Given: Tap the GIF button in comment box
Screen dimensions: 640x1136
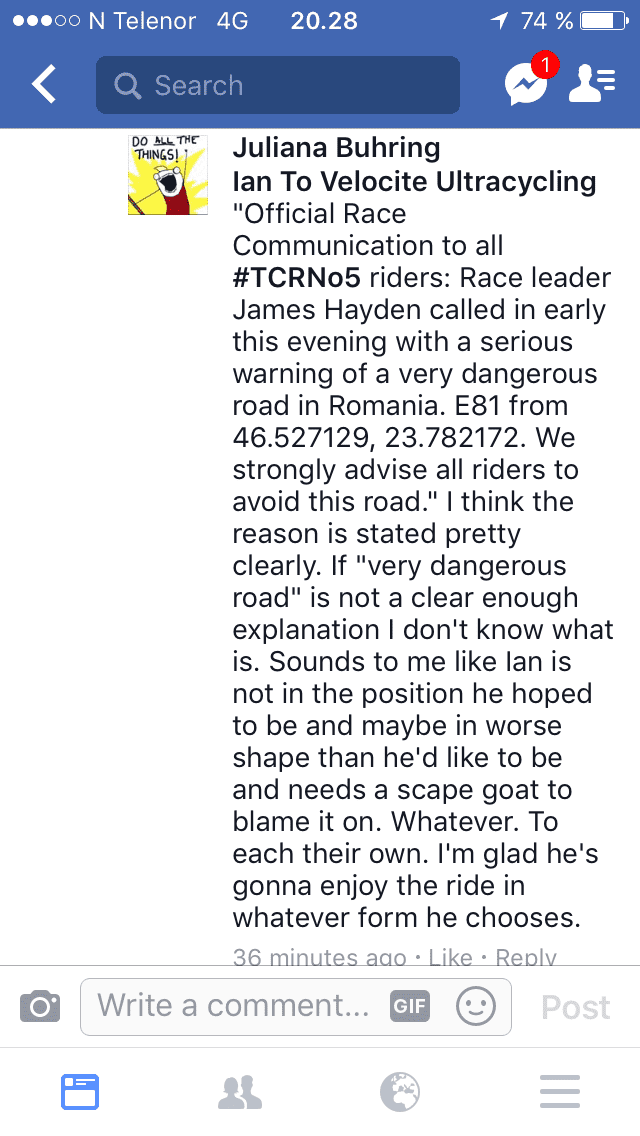Looking at the screenshot, I should 410,1006.
